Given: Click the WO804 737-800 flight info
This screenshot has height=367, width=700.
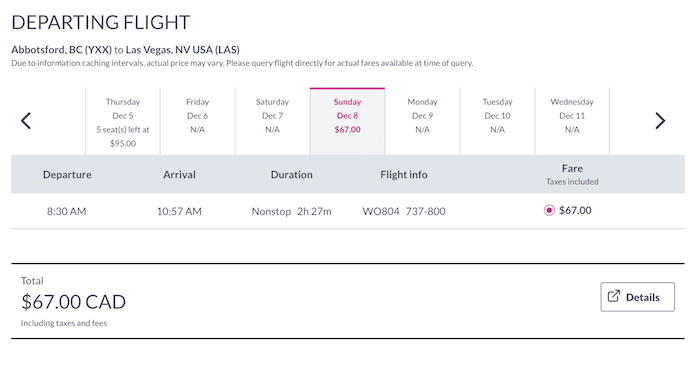Looking at the screenshot, I should (404, 211).
